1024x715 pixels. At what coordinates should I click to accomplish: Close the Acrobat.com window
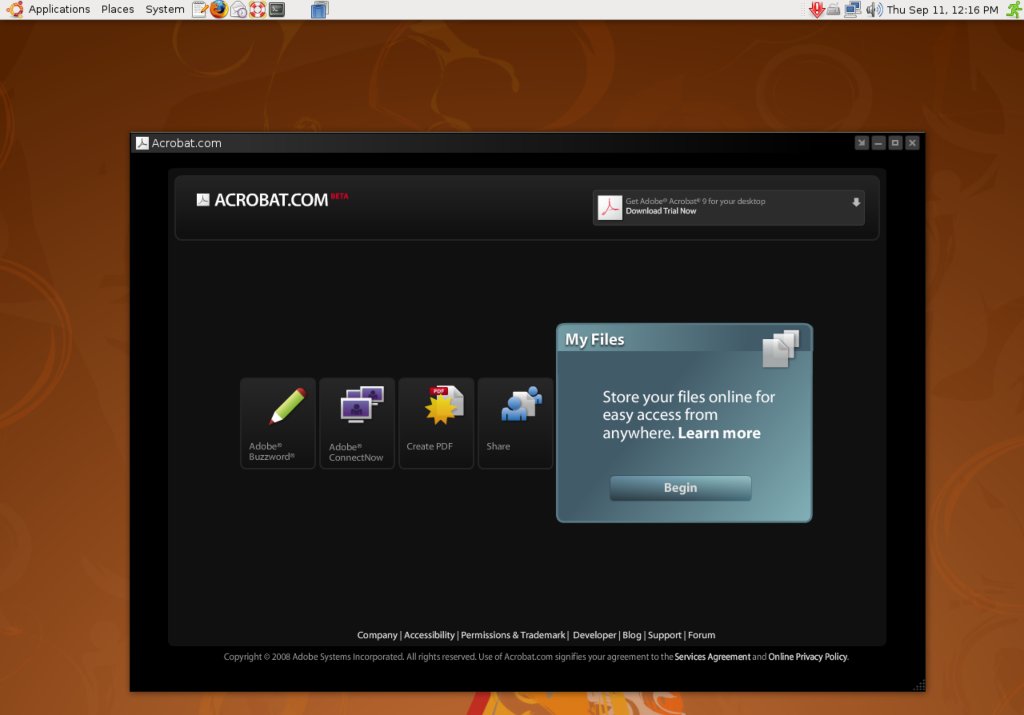click(912, 143)
